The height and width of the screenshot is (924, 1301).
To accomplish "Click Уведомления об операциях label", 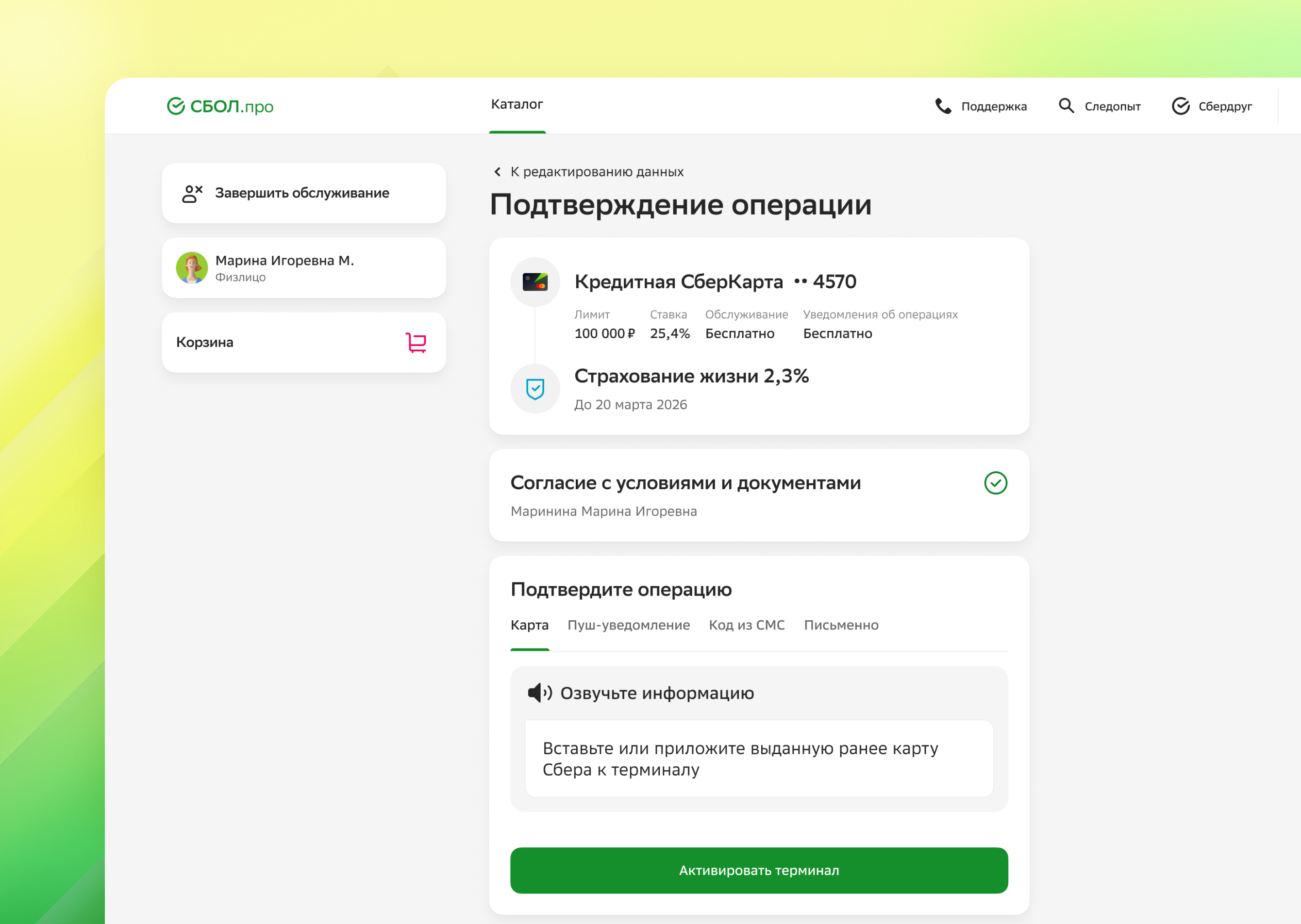I will coord(881,314).
